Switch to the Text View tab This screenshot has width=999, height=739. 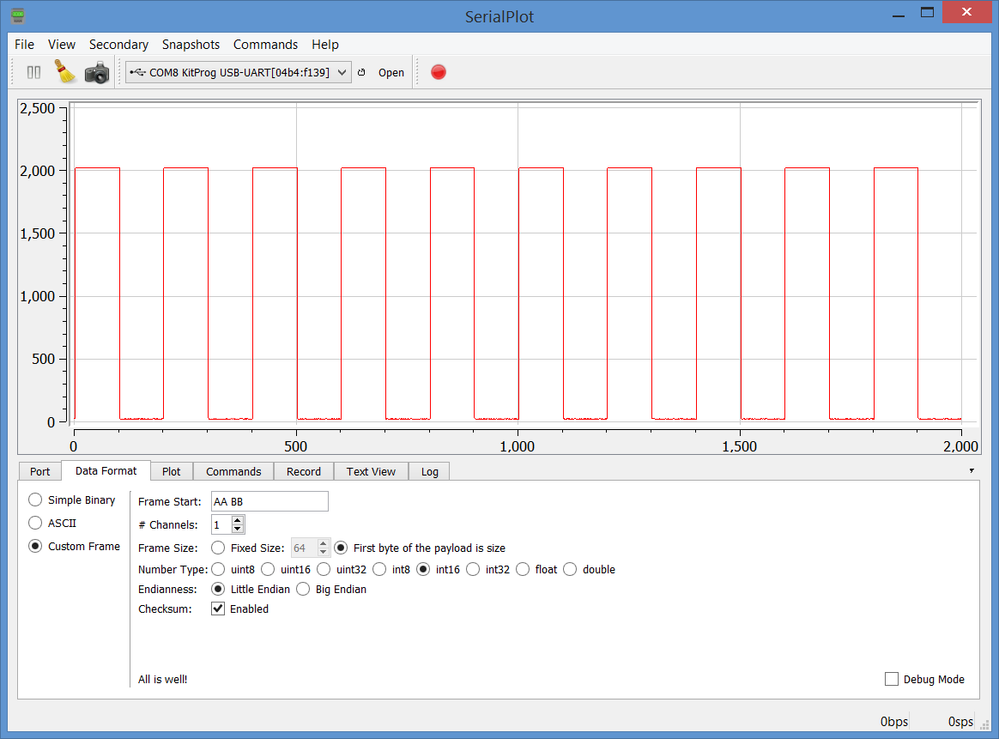point(370,471)
